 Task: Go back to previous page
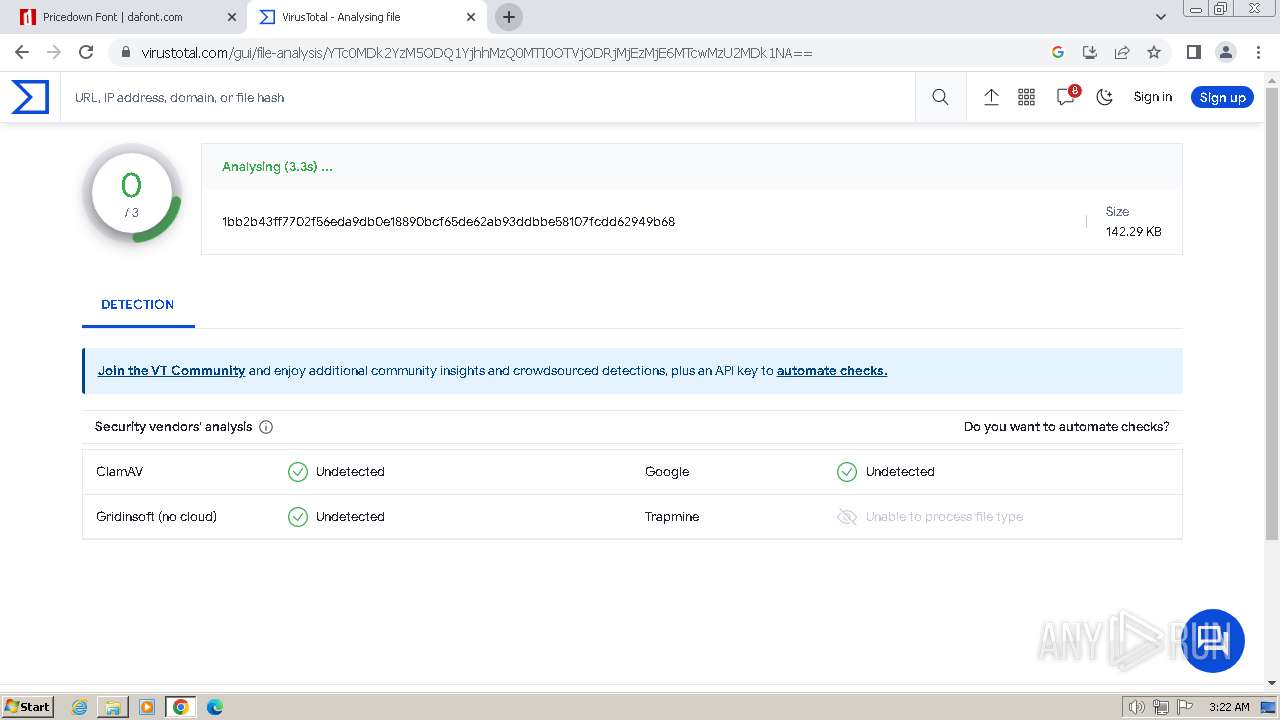[x=22, y=52]
